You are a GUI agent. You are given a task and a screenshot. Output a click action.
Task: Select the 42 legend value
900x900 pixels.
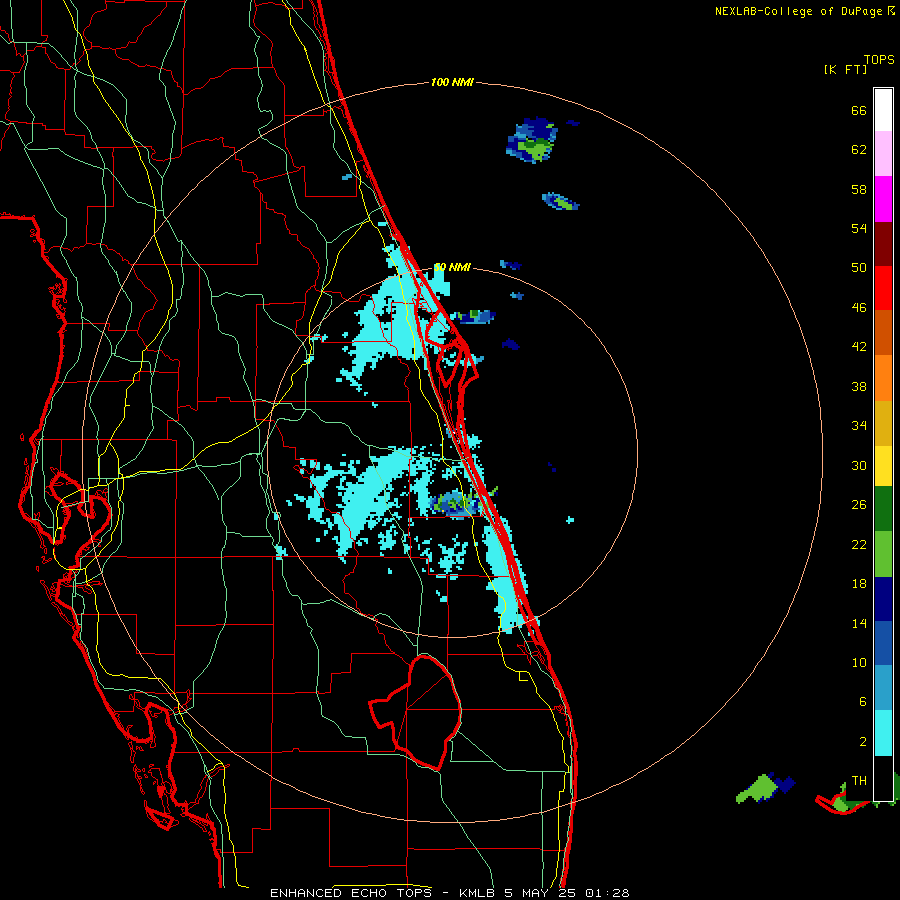(x=859, y=347)
